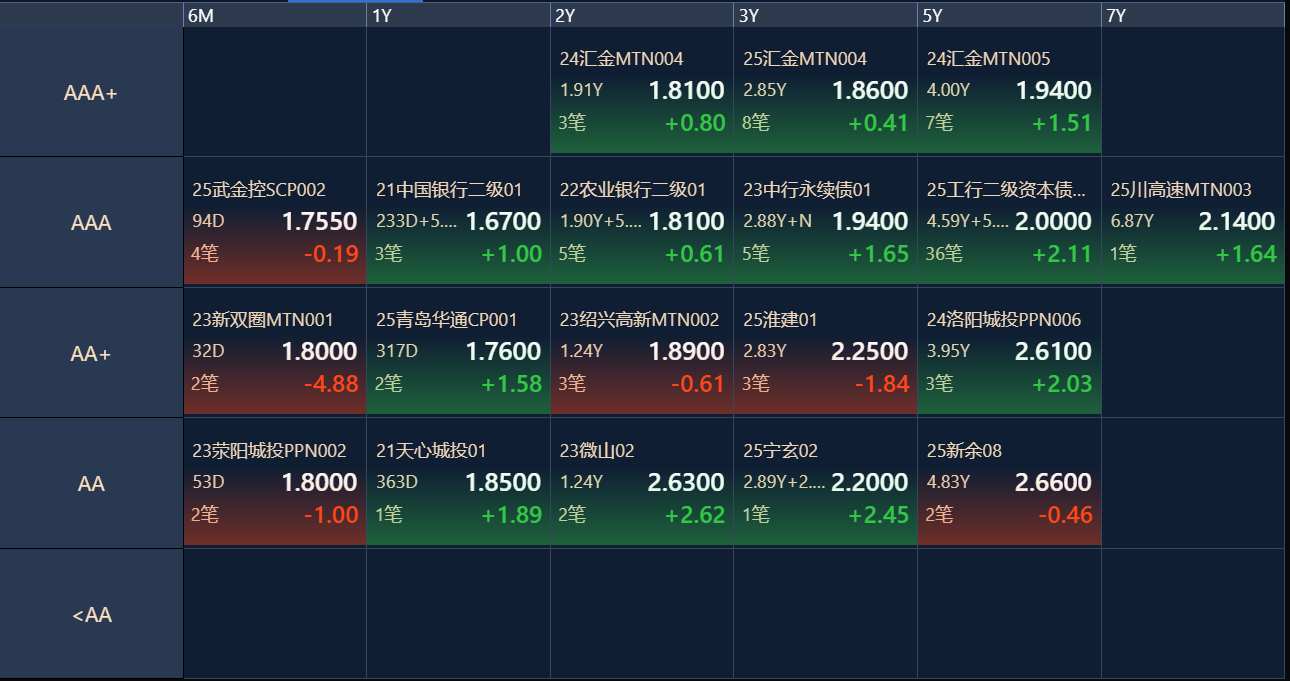
Task: Click the AA+ rating row header
Action: pos(91,353)
